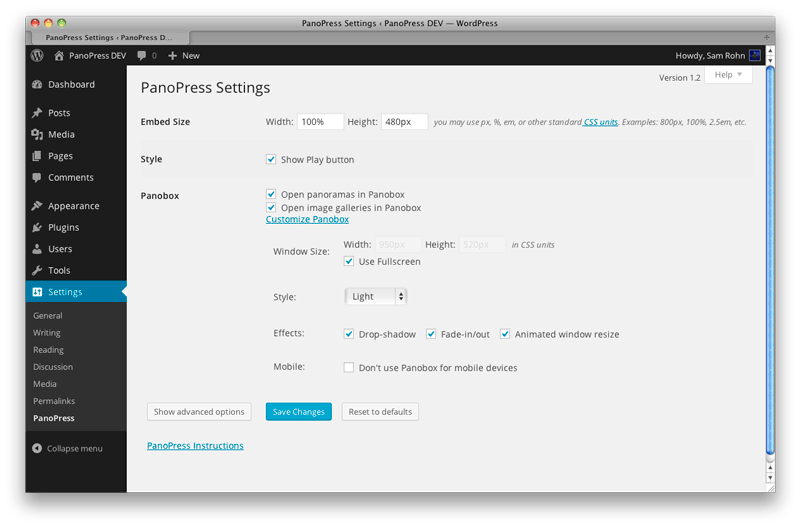Click the Save Changes button
The height and width of the screenshot is (527, 800).
298,412
